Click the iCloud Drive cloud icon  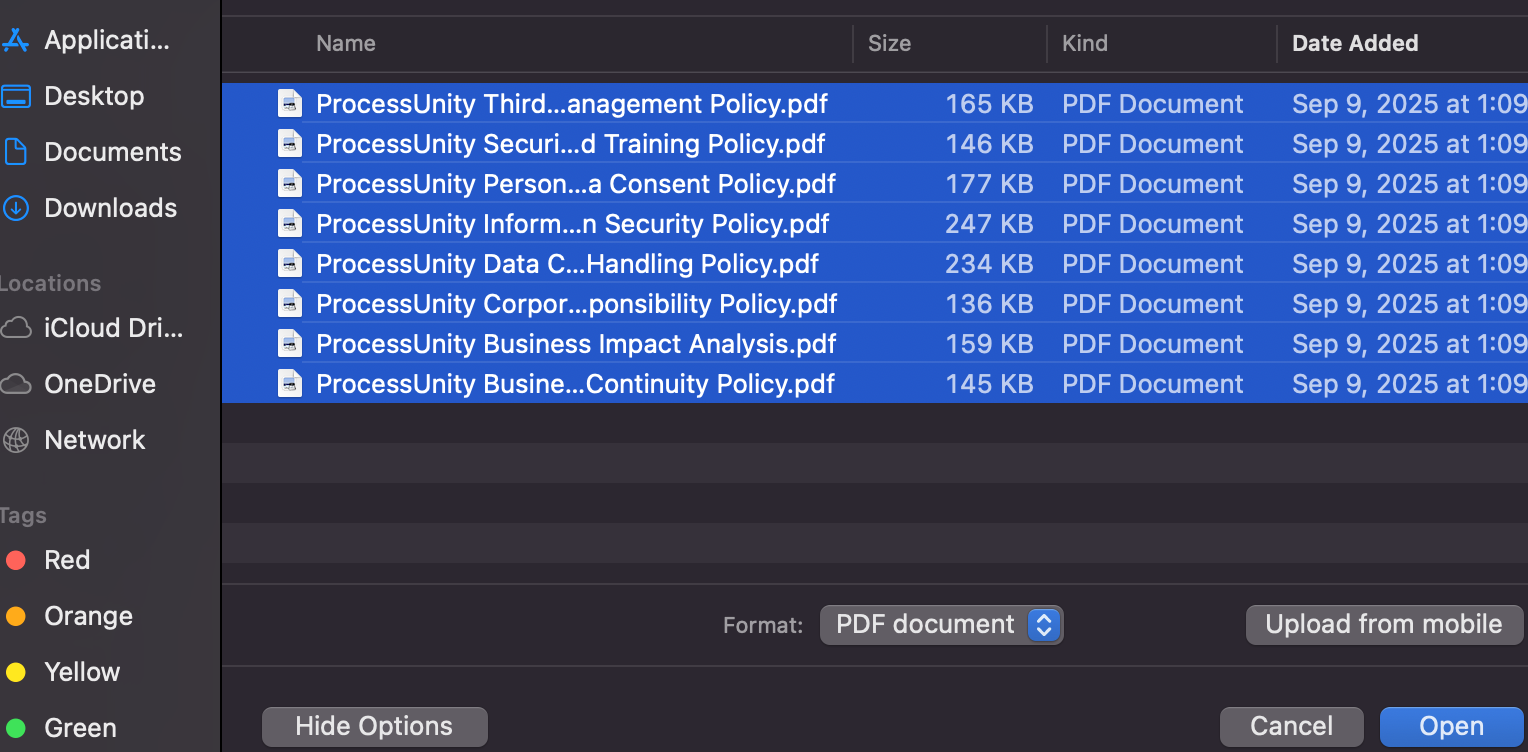pyautogui.click(x=15, y=328)
